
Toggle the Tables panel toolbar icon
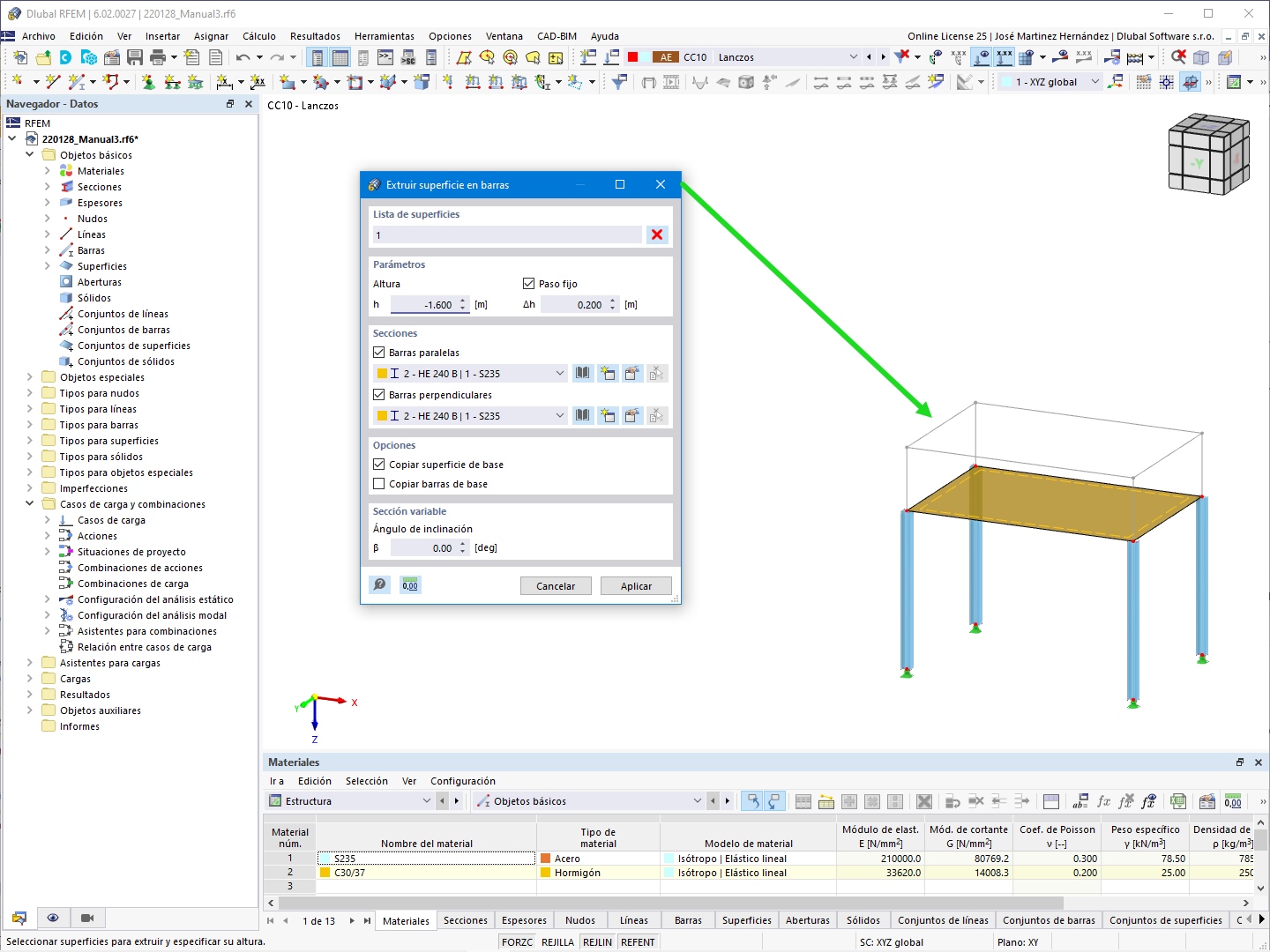340,57
